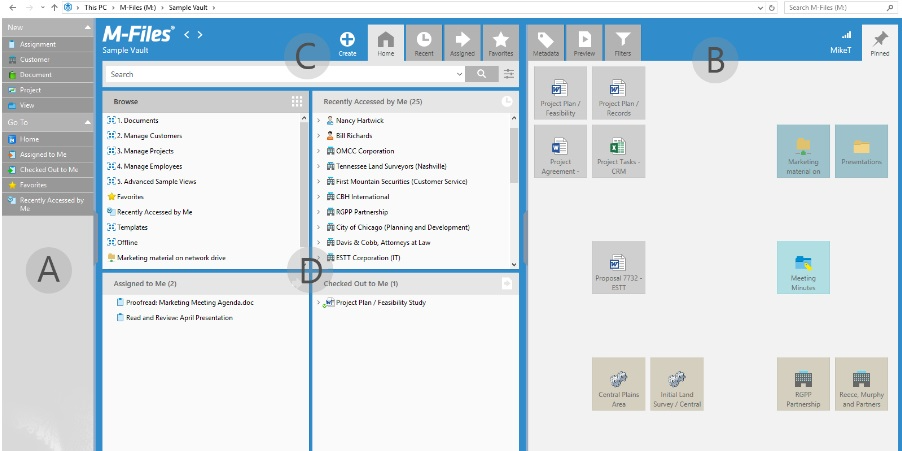Open pinned Project Plan / Records tile
Screen dimensions: 902x451
(618, 93)
